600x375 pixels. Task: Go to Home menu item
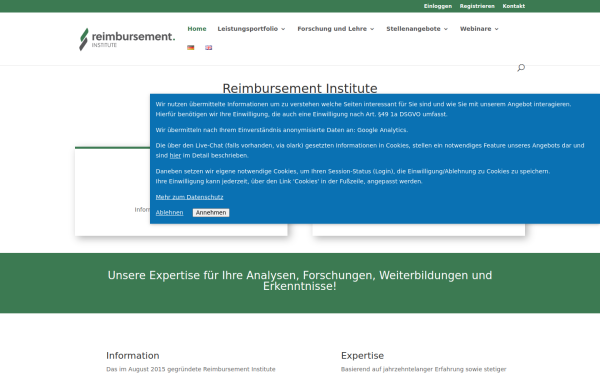click(x=197, y=29)
